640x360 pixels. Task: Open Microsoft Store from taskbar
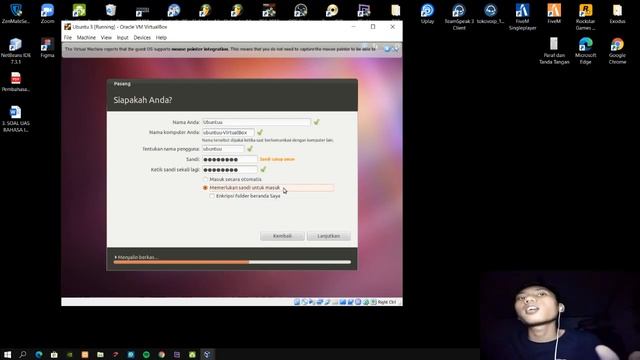(54, 354)
